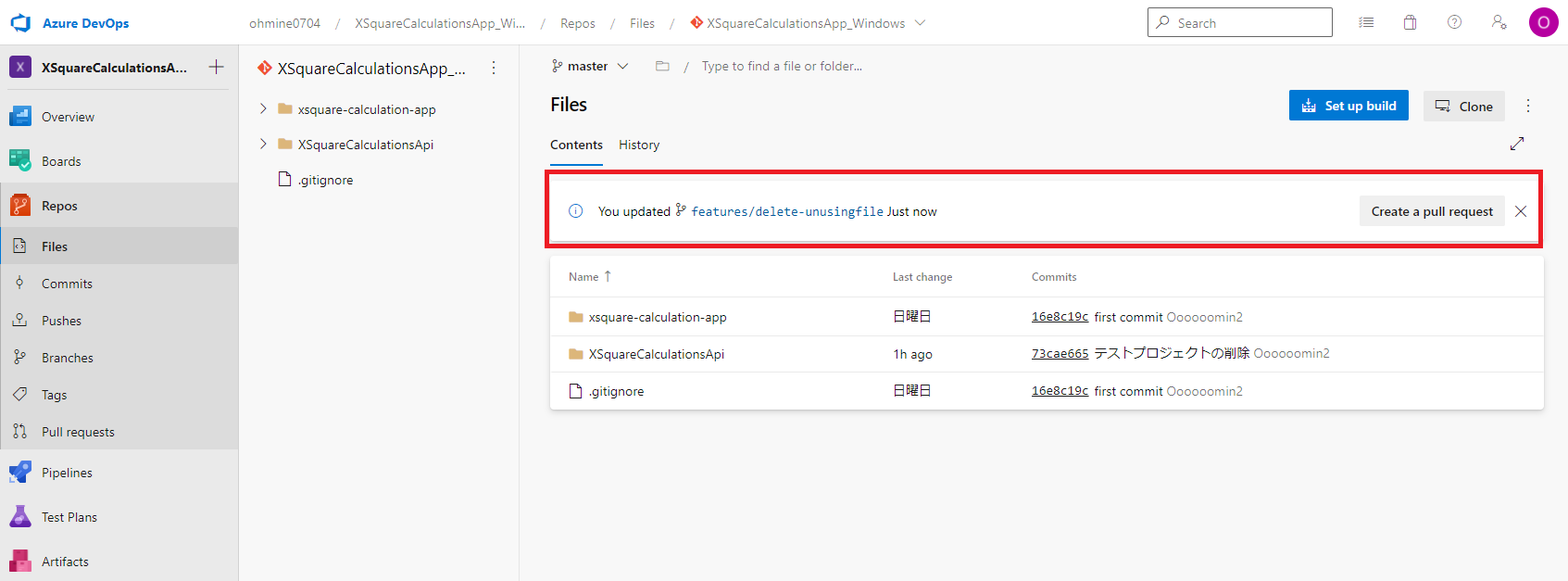Open XSquareCalculationsApi folder in file list
This screenshot has width=1568, height=581.
[657, 354]
